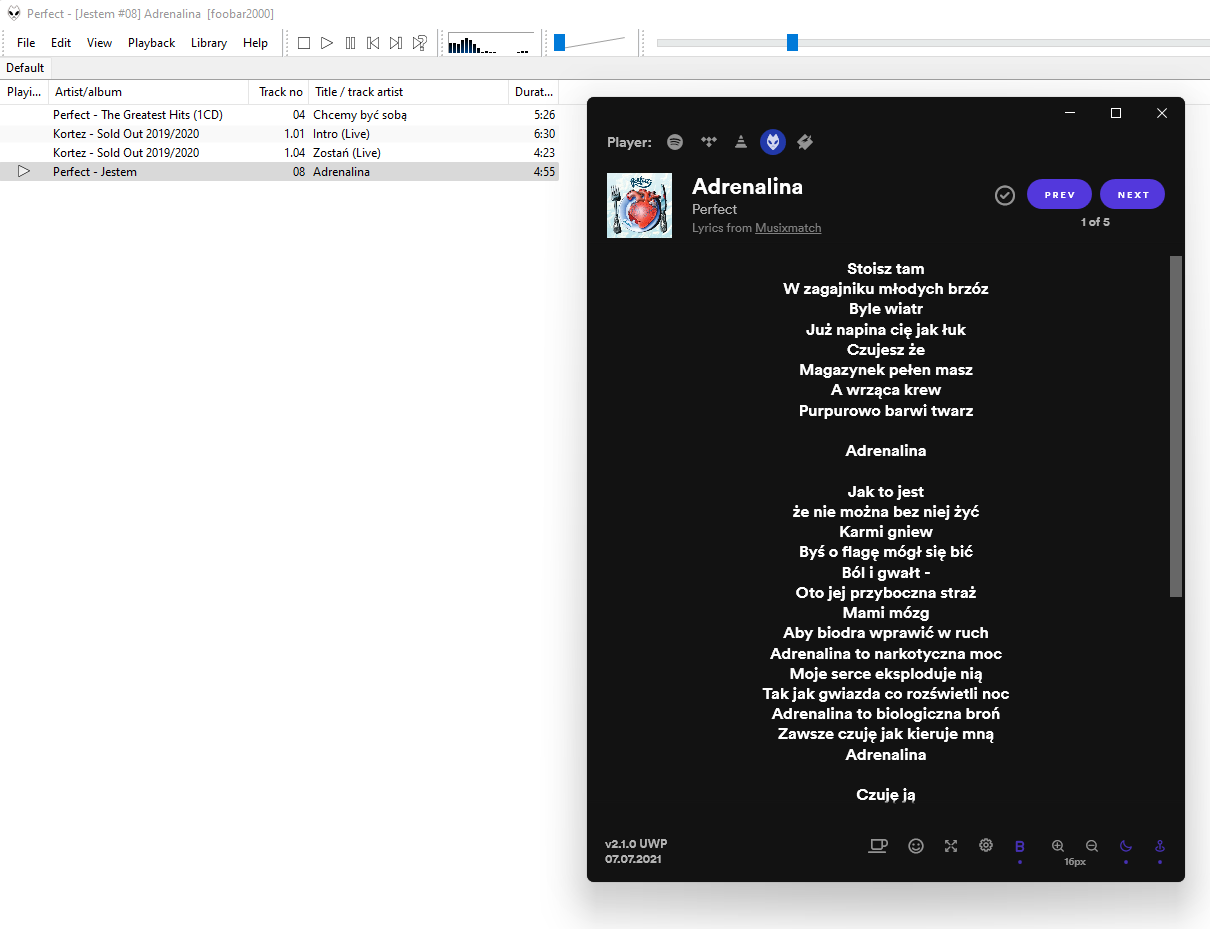The width and height of the screenshot is (1210, 929).
Task: Zoom in the lyrics font size
Action: tap(1058, 846)
